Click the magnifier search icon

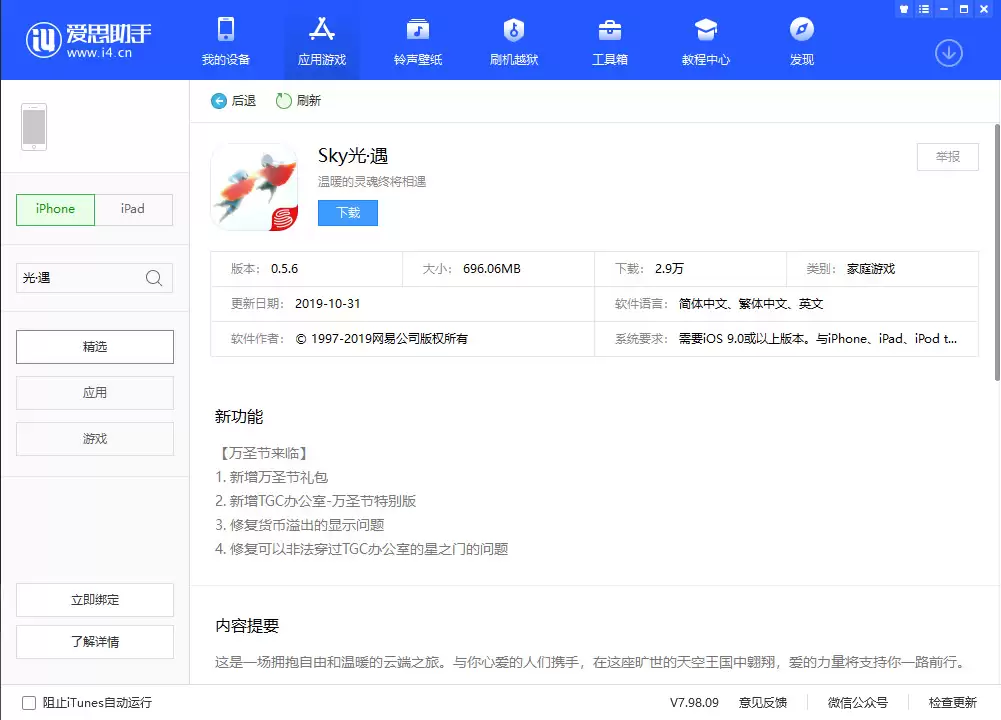pos(154,278)
